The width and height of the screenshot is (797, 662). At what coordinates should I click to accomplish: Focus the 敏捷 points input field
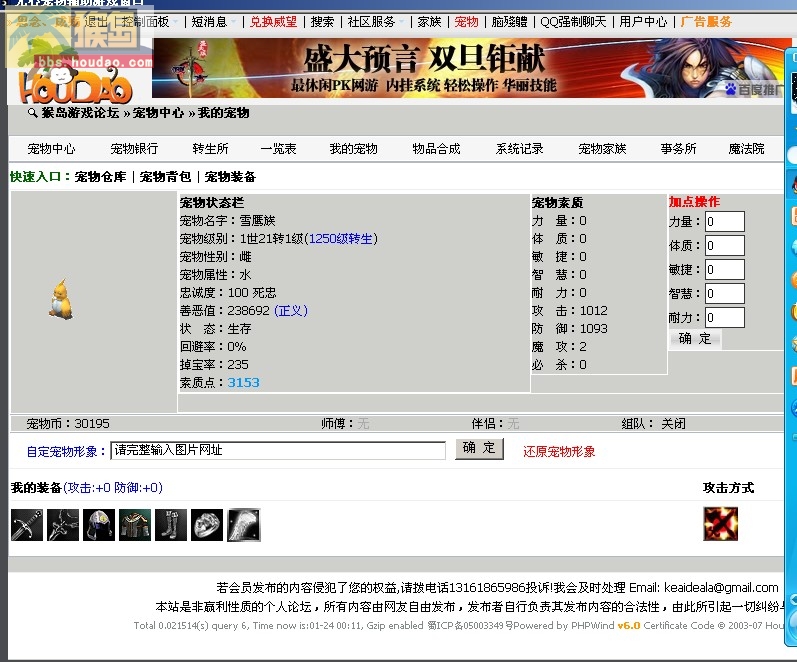(725, 269)
